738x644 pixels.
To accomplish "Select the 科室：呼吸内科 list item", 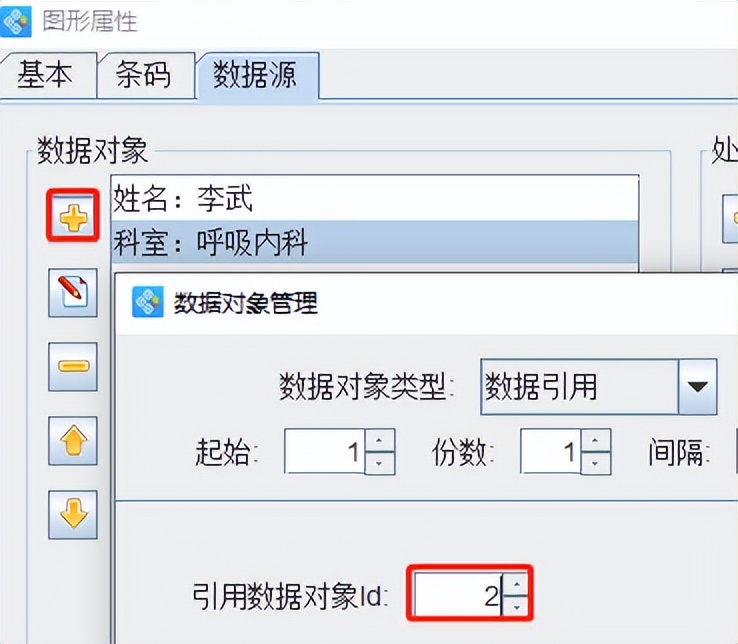I will coord(375,242).
